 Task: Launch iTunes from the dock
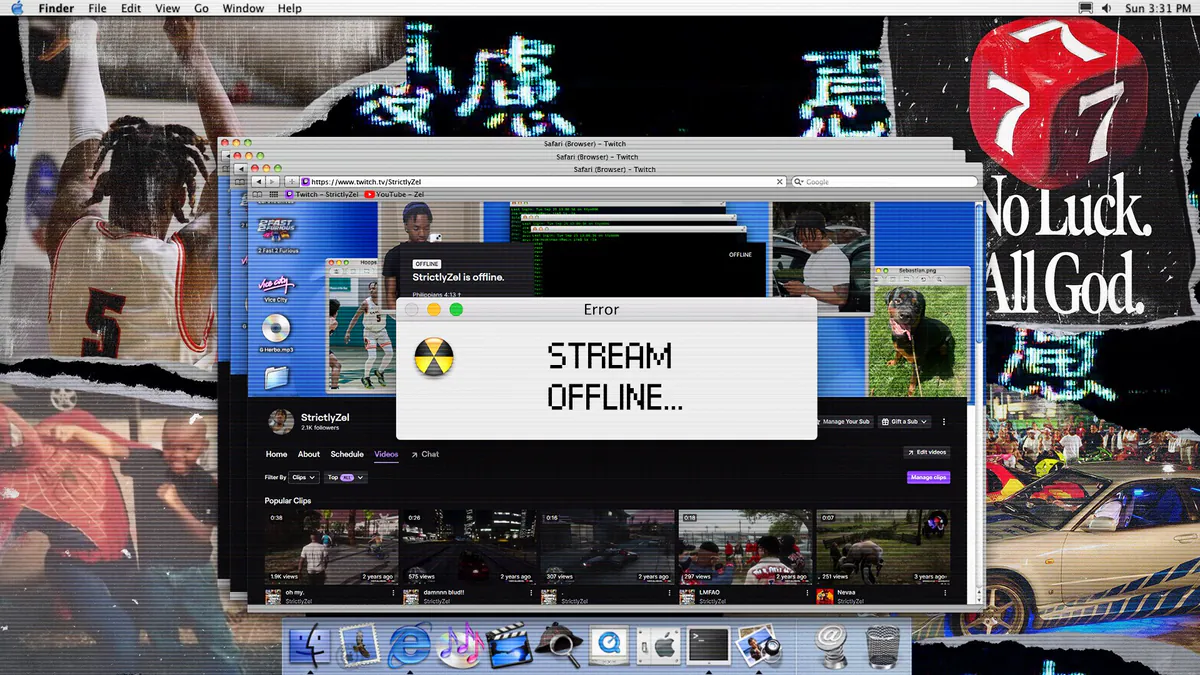[460, 645]
